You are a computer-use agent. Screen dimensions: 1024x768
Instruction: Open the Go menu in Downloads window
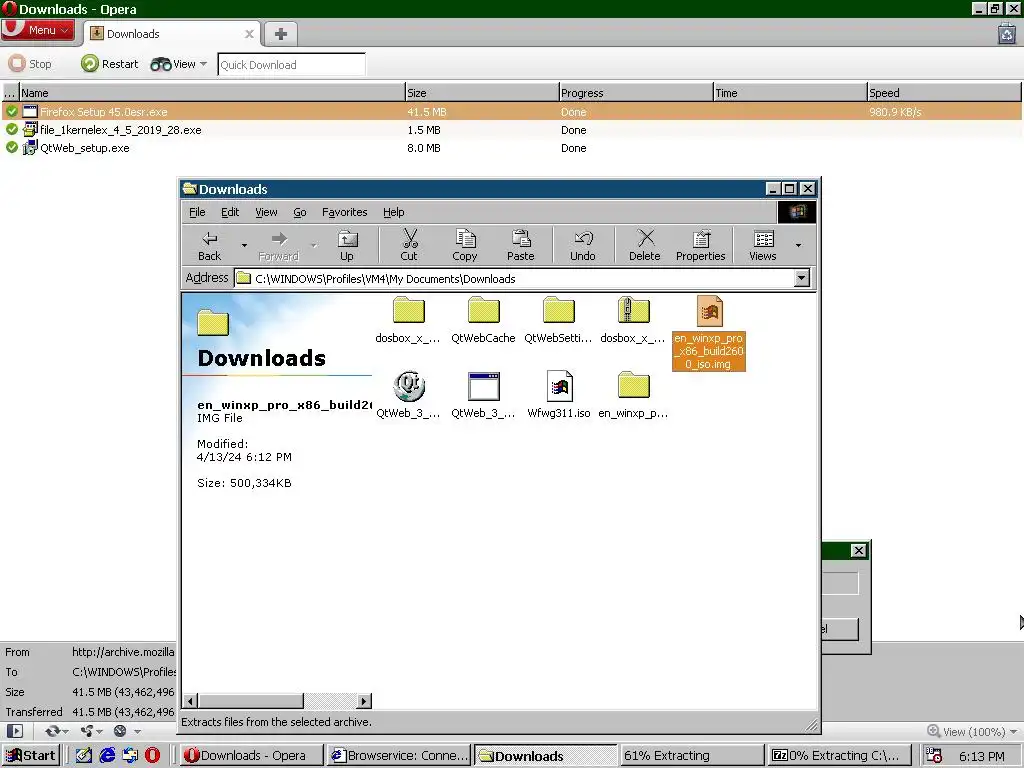[300, 212]
